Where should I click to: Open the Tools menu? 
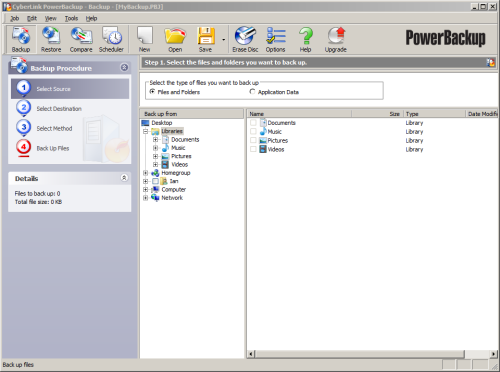point(71,18)
